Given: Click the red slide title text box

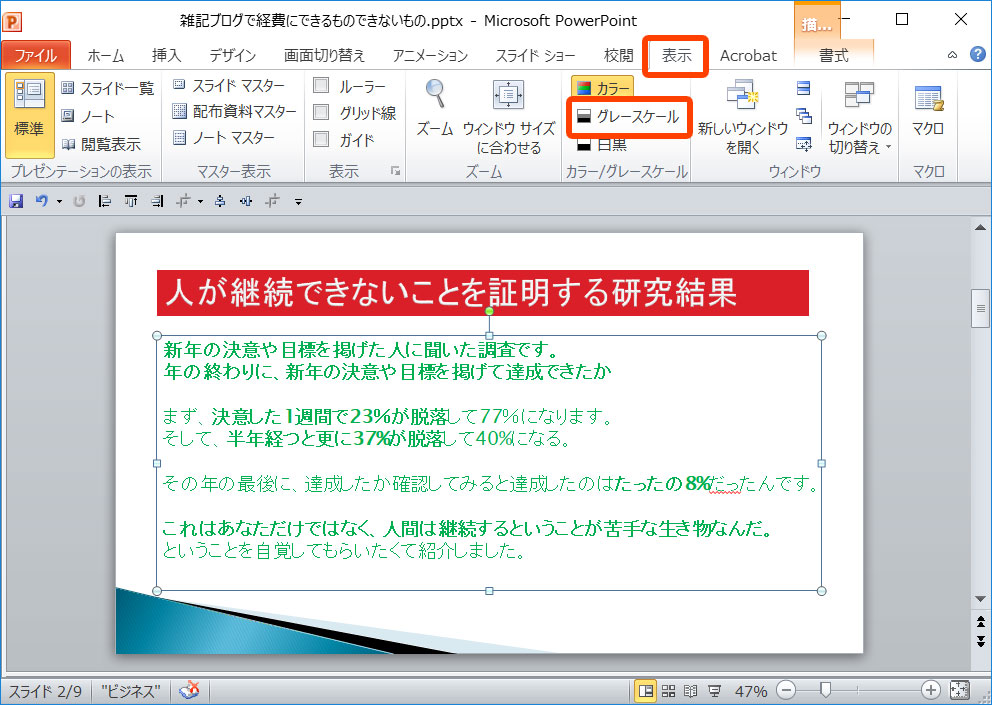Looking at the screenshot, I should point(482,293).
